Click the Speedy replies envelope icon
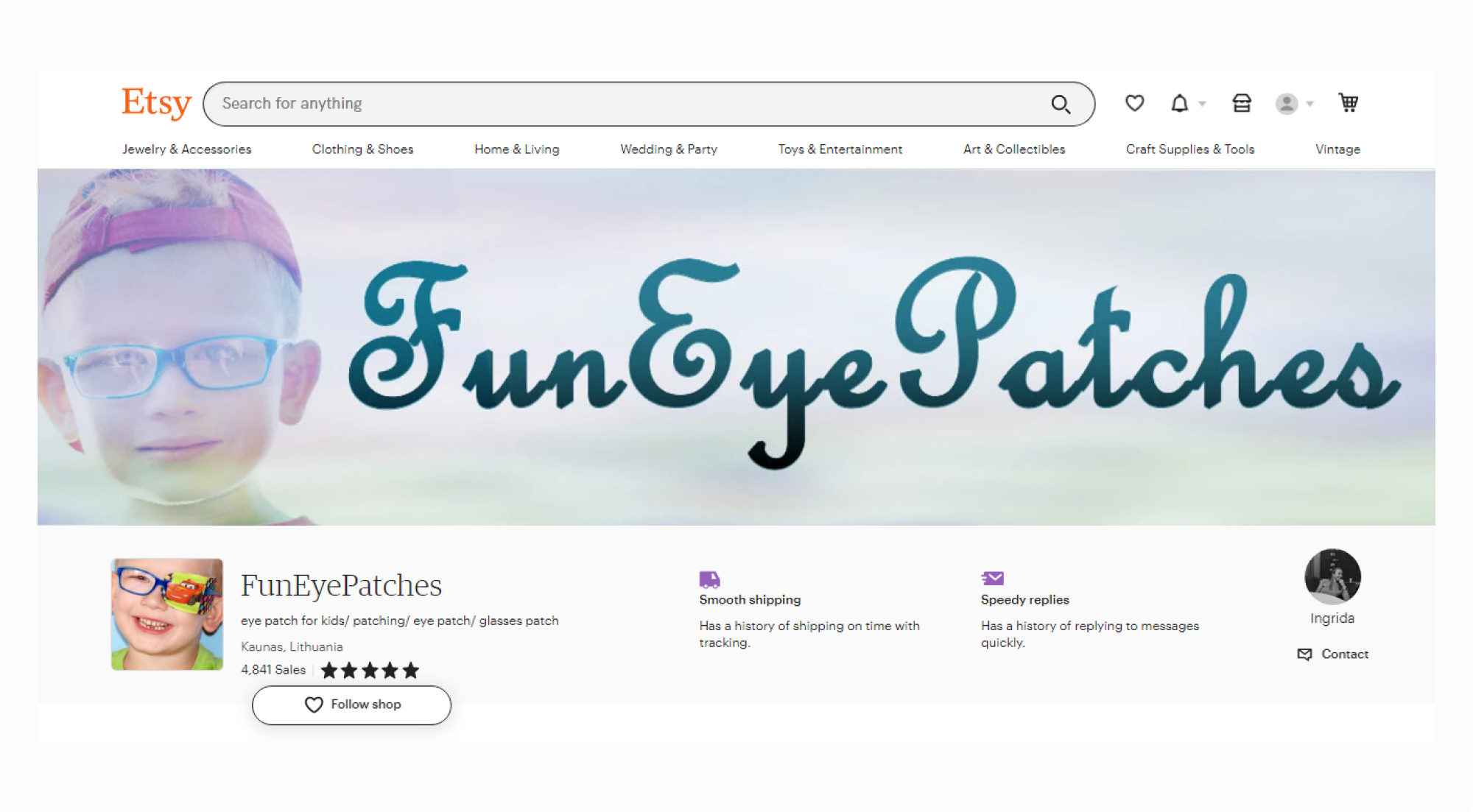Screen dimensions: 1473x812 point(992,579)
